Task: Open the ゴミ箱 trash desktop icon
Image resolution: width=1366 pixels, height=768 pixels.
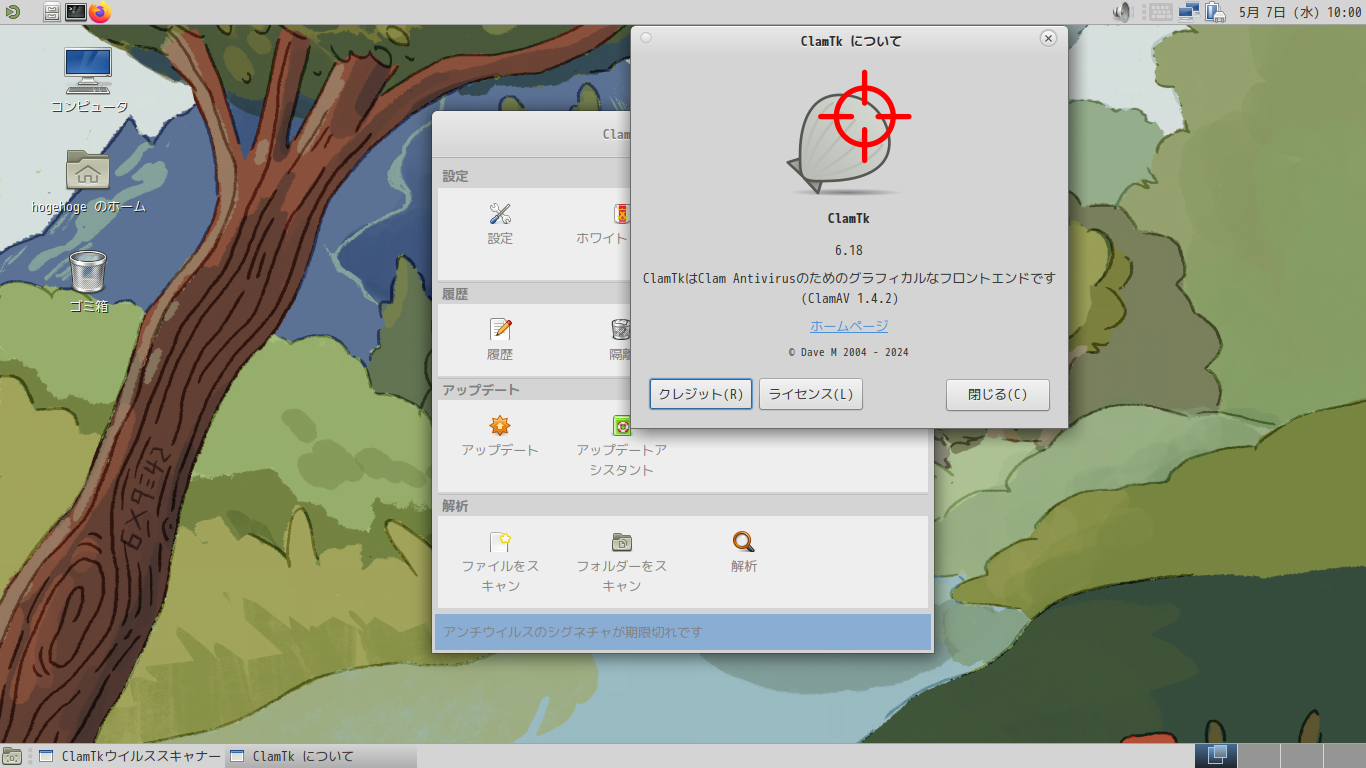Action: 88,271
